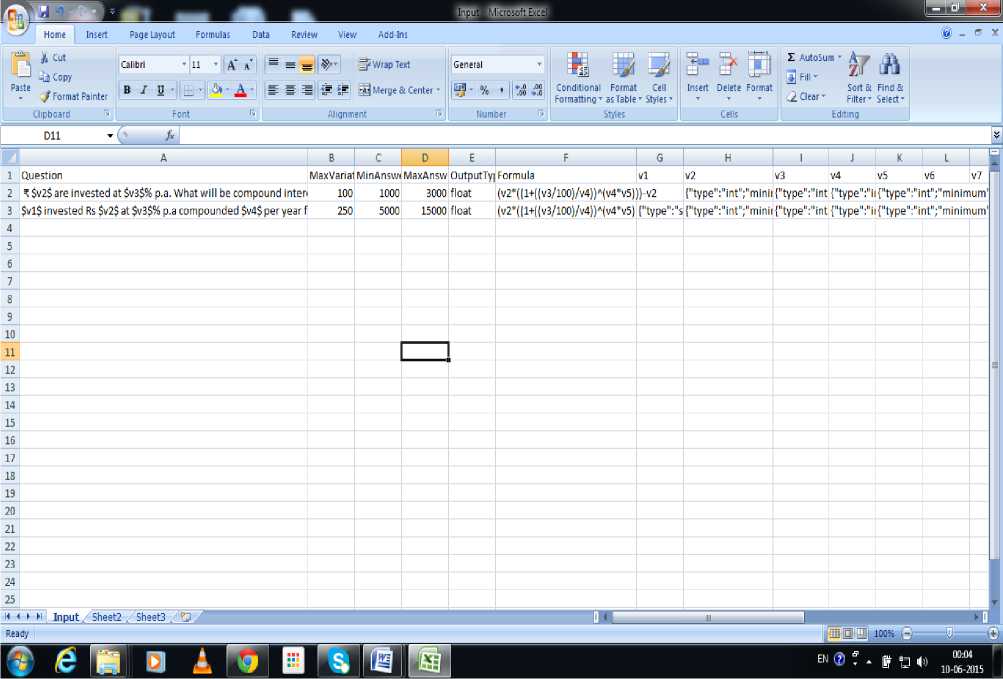
Task: Toggle top vertical alignment
Action: click(273, 65)
